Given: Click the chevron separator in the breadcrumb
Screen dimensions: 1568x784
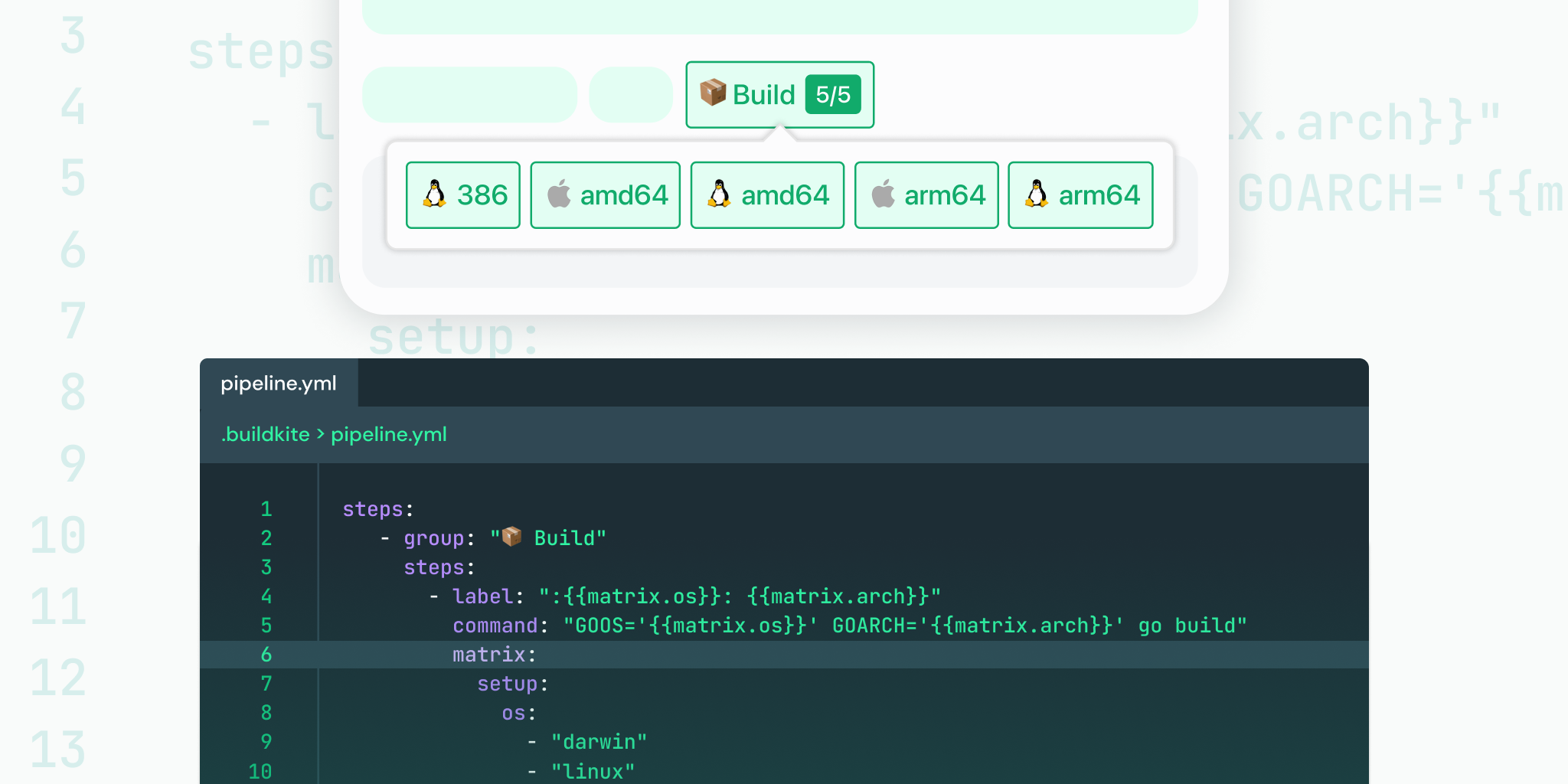Looking at the screenshot, I should click(x=320, y=434).
